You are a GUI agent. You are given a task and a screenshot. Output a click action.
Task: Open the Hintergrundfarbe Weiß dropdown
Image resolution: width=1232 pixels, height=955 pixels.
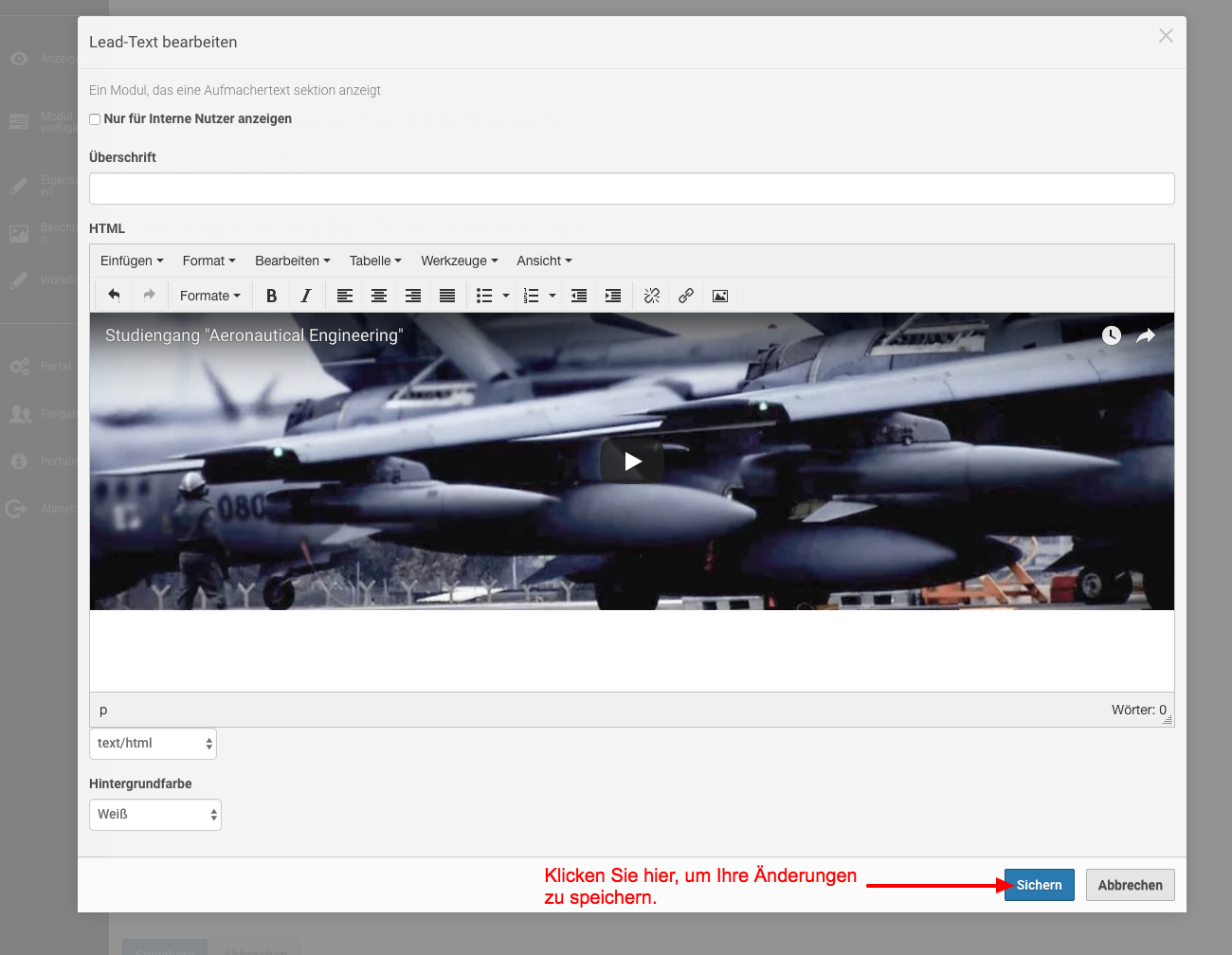click(155, 815)
